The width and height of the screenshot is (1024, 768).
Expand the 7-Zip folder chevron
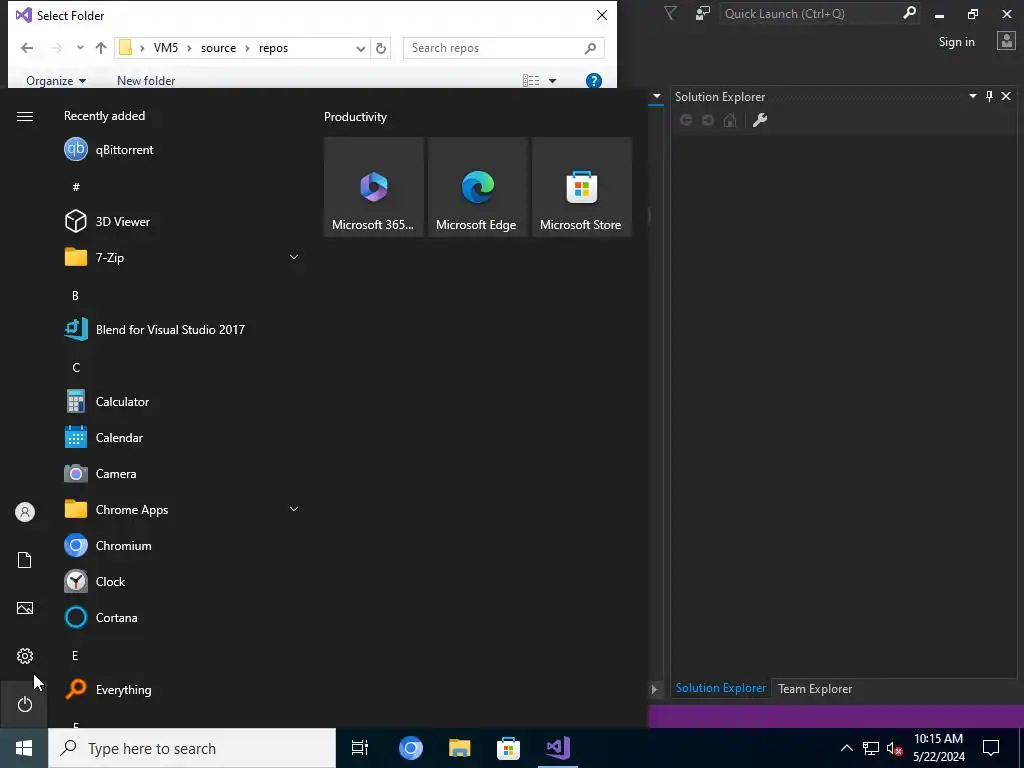[294, 257]
